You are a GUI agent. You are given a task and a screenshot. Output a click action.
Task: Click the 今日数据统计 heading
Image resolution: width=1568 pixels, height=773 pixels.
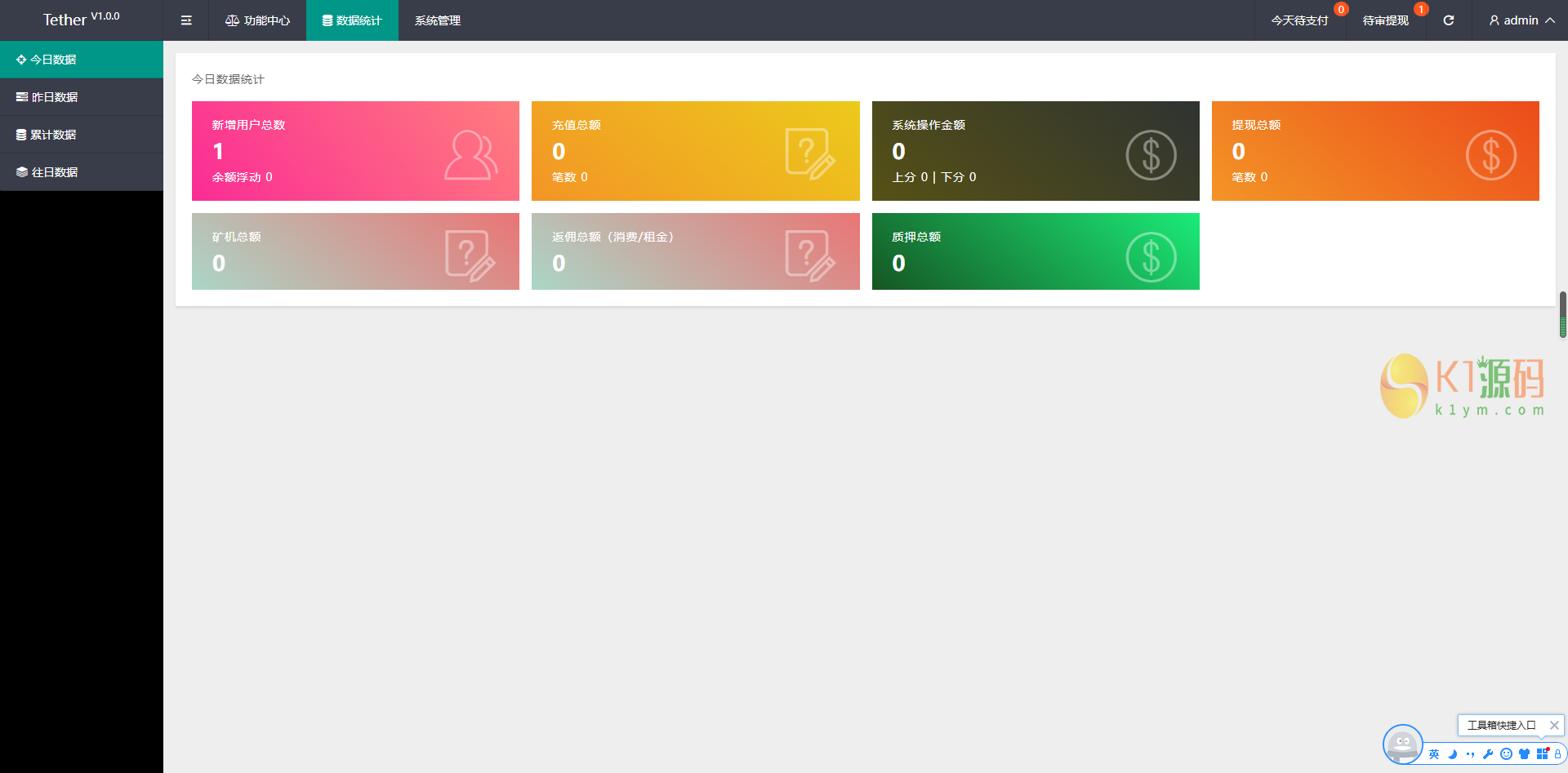click(228, 79)
